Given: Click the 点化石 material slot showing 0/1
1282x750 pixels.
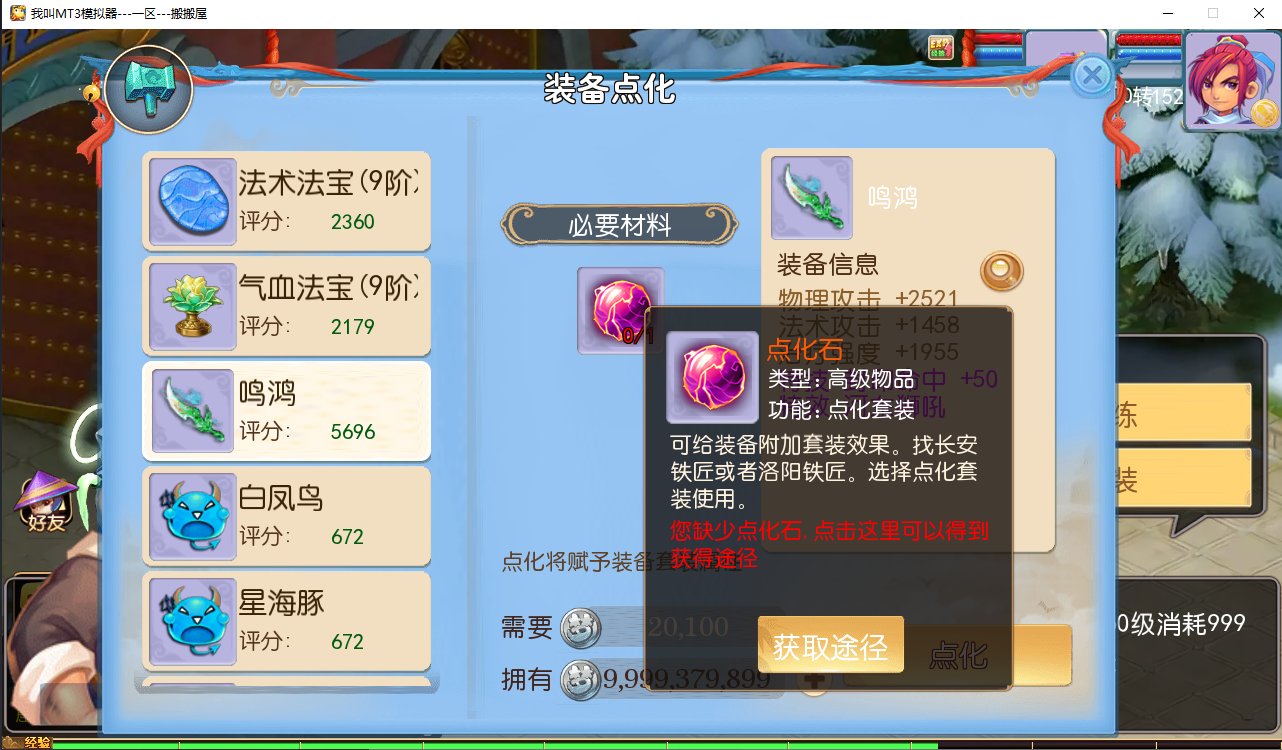Looking at the screenshot, I should click(x=620, y=310).
